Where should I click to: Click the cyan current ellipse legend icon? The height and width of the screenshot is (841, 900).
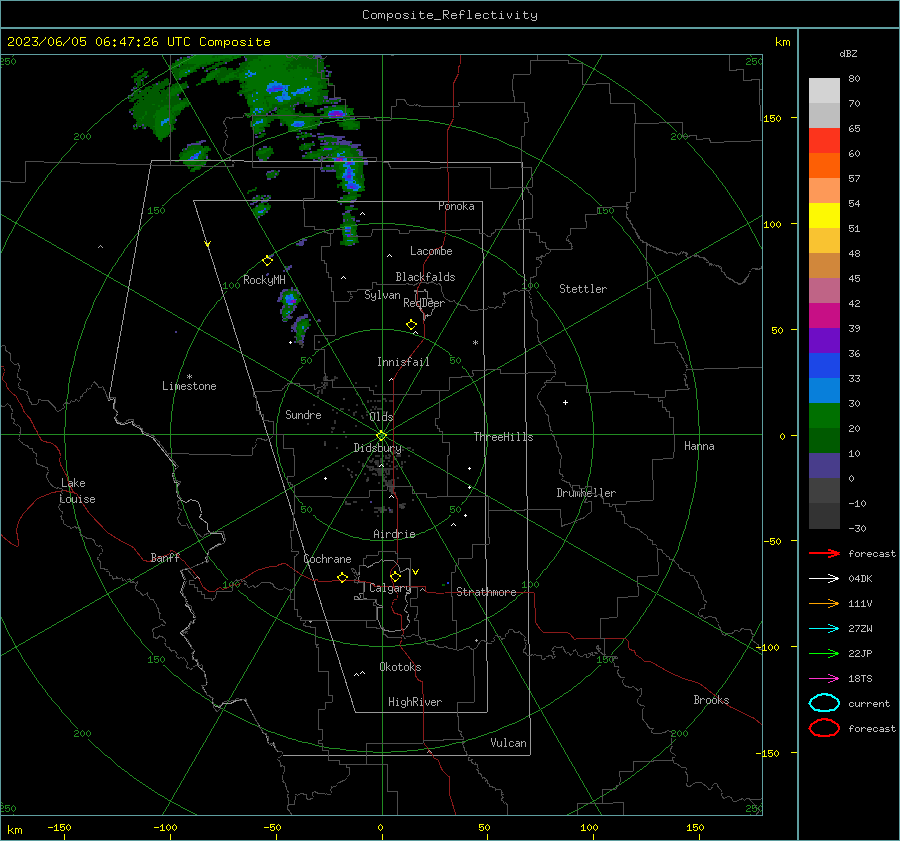pyautogui.click(x=824, y=703)
